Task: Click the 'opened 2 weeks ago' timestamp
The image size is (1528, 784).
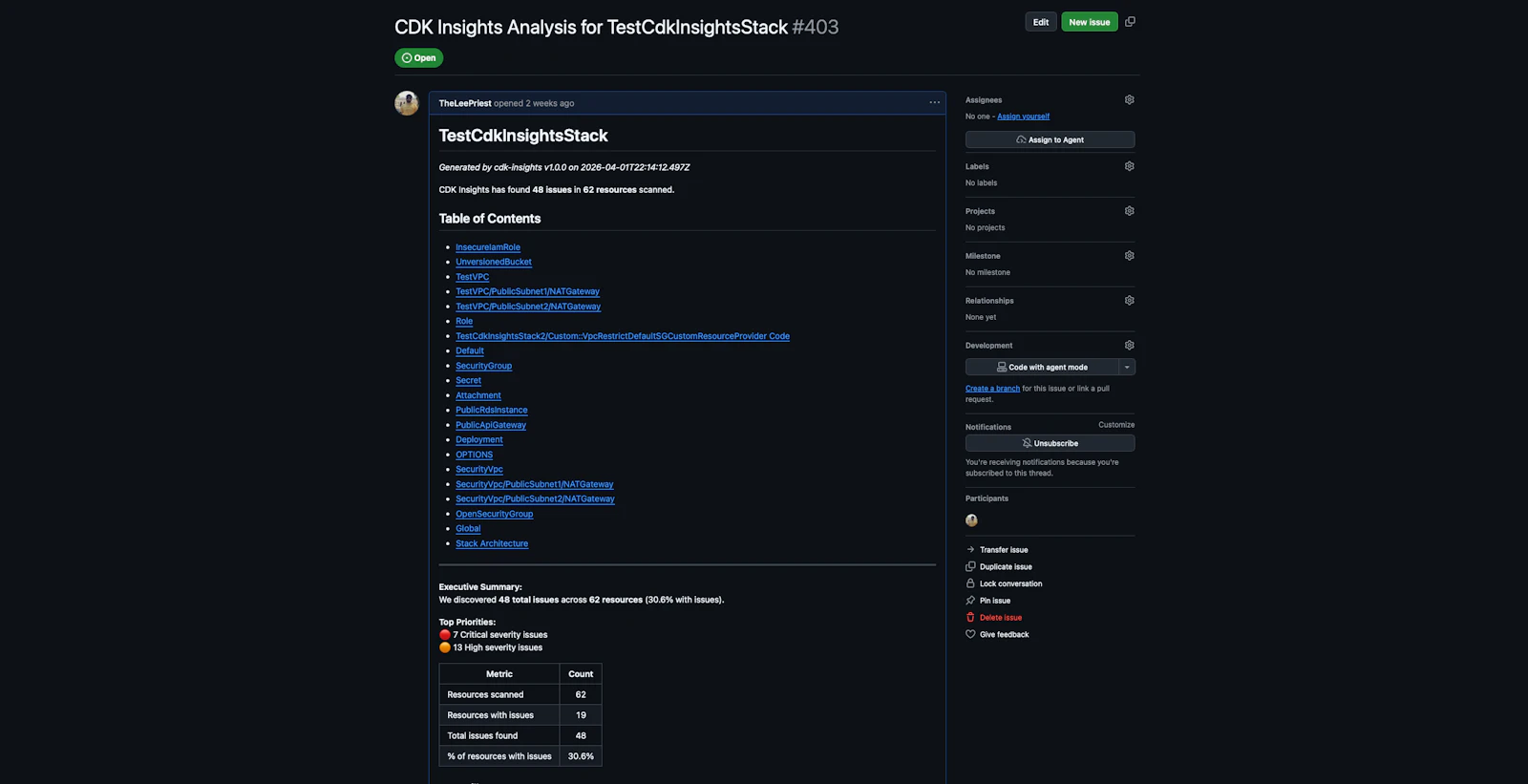Action: (x=534, y=103)
